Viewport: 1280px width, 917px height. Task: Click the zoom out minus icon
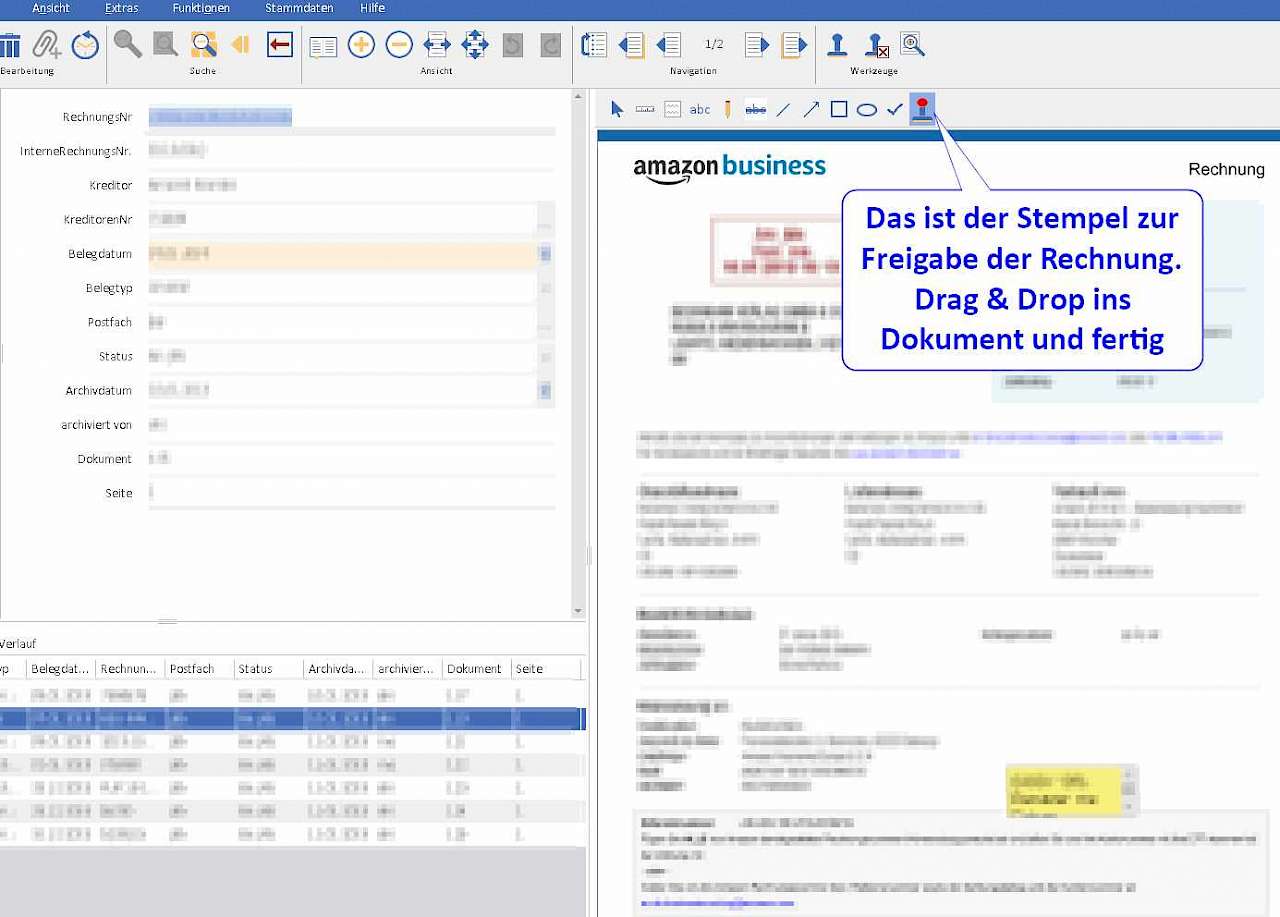coord(399,44)
